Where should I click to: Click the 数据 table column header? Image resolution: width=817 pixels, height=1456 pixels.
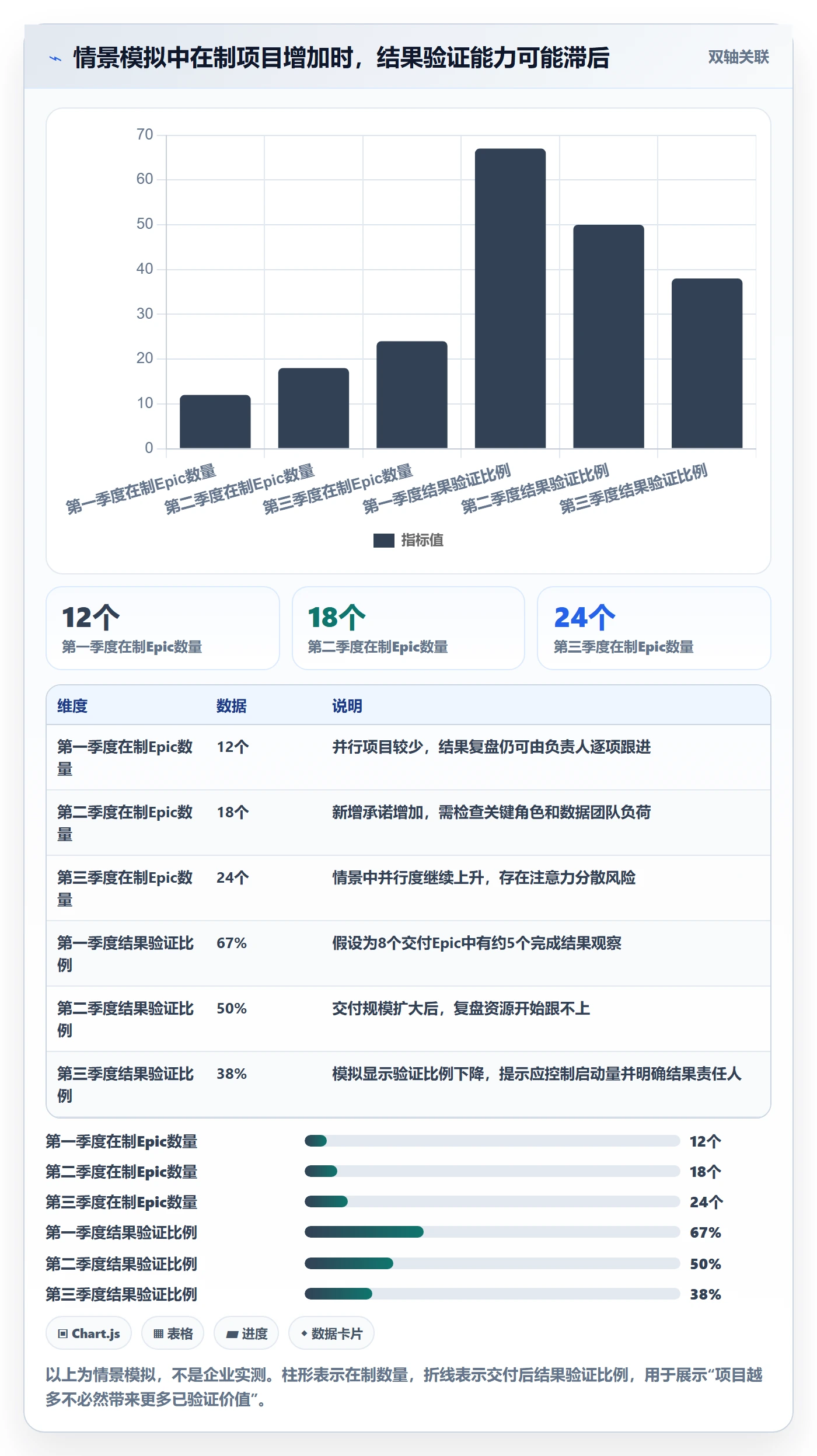pos(232,706)
